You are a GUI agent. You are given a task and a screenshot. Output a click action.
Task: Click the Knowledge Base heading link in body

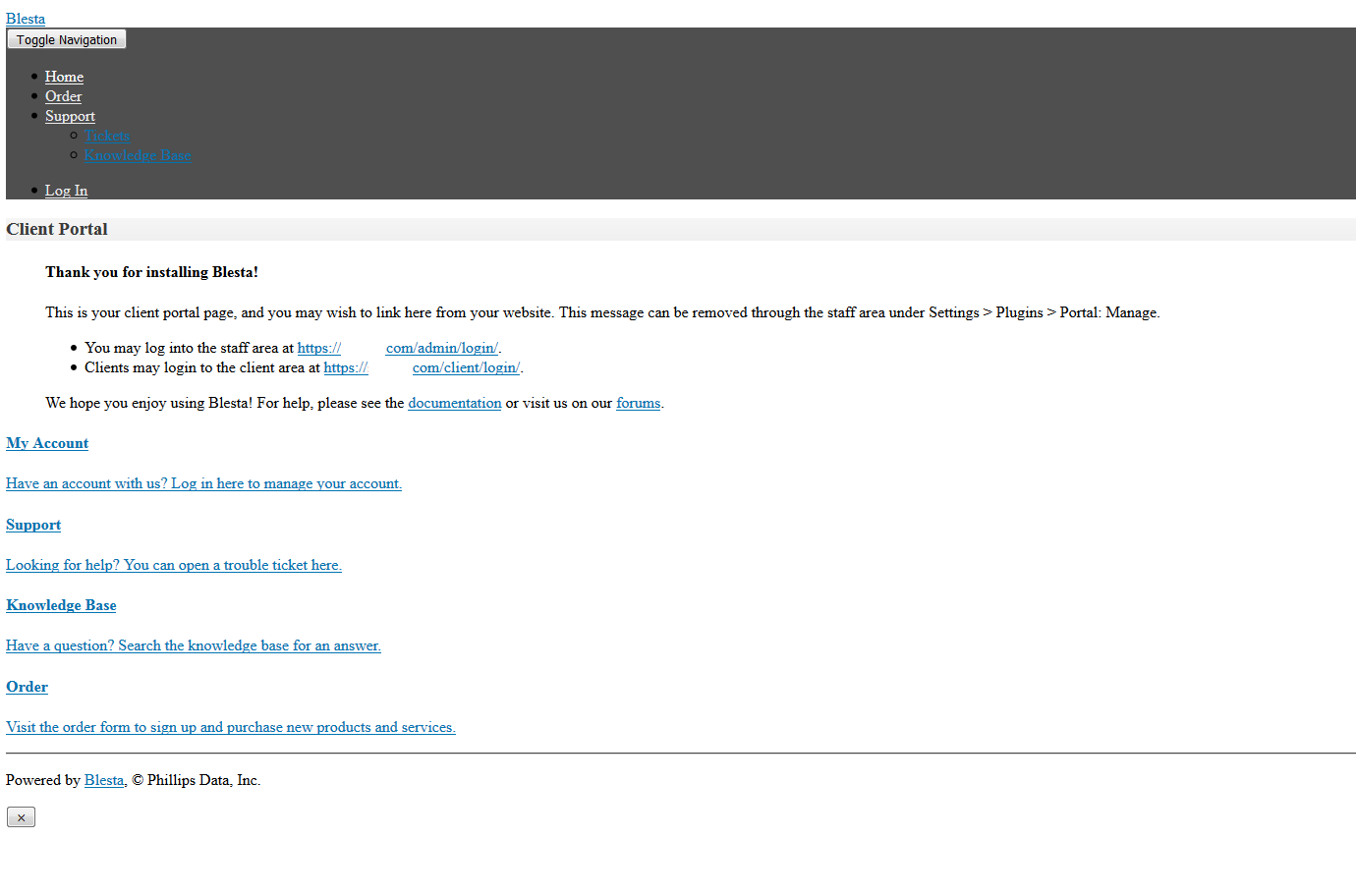pyautogui.click(x=61, y=605)
